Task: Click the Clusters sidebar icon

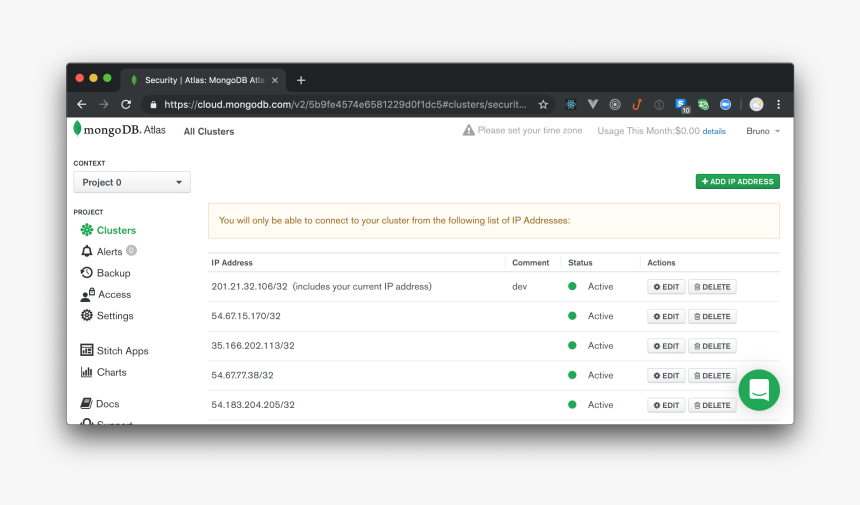Action: coord(87,230)
